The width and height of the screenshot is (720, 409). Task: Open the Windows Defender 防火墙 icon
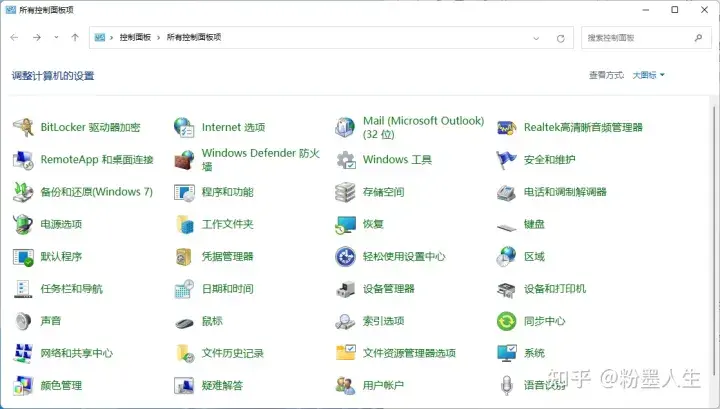click(x=184, y=160)
